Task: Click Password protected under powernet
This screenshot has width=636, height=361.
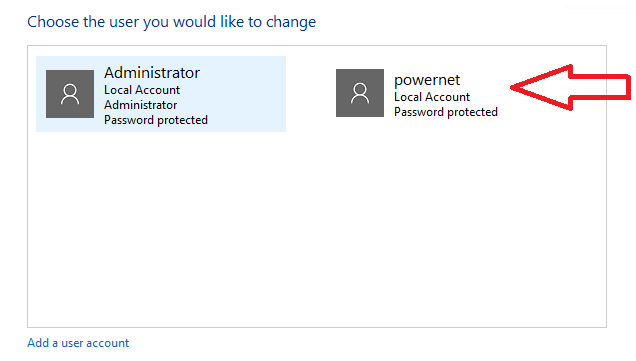Action: pyautogui.click(x=446, y=112)
